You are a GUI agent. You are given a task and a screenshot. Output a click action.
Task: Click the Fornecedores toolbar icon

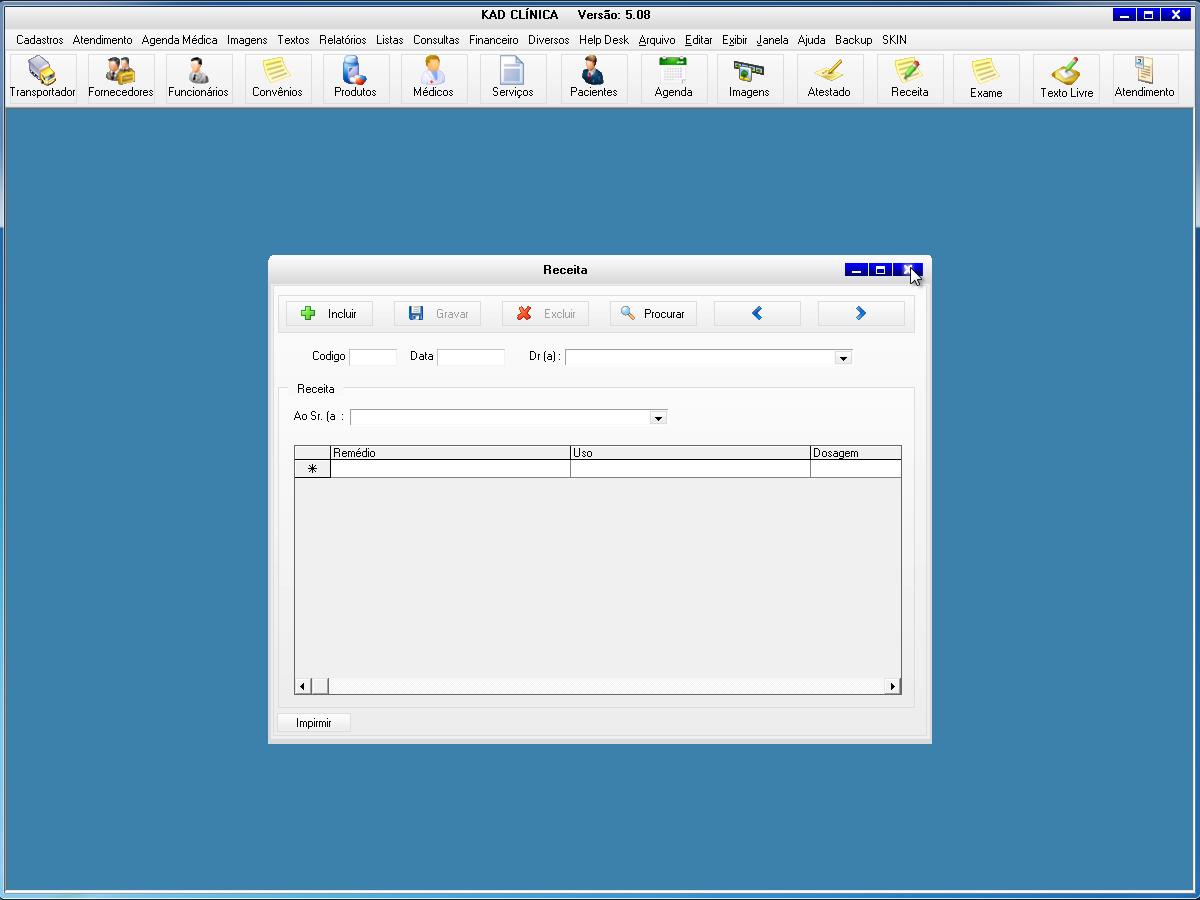[x=121, y=78]
